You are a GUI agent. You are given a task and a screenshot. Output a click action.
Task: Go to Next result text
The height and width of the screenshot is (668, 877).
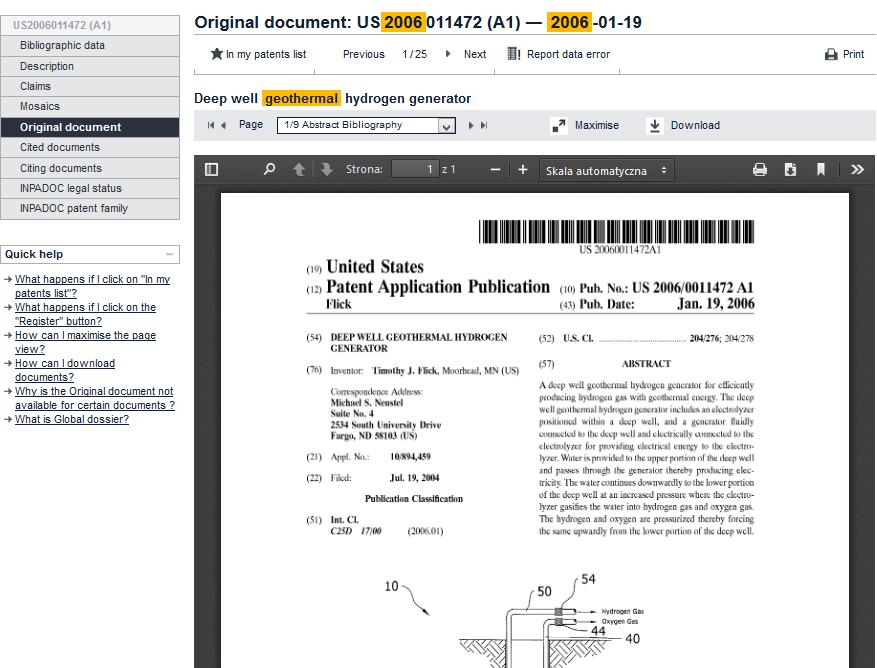(475, 54)
